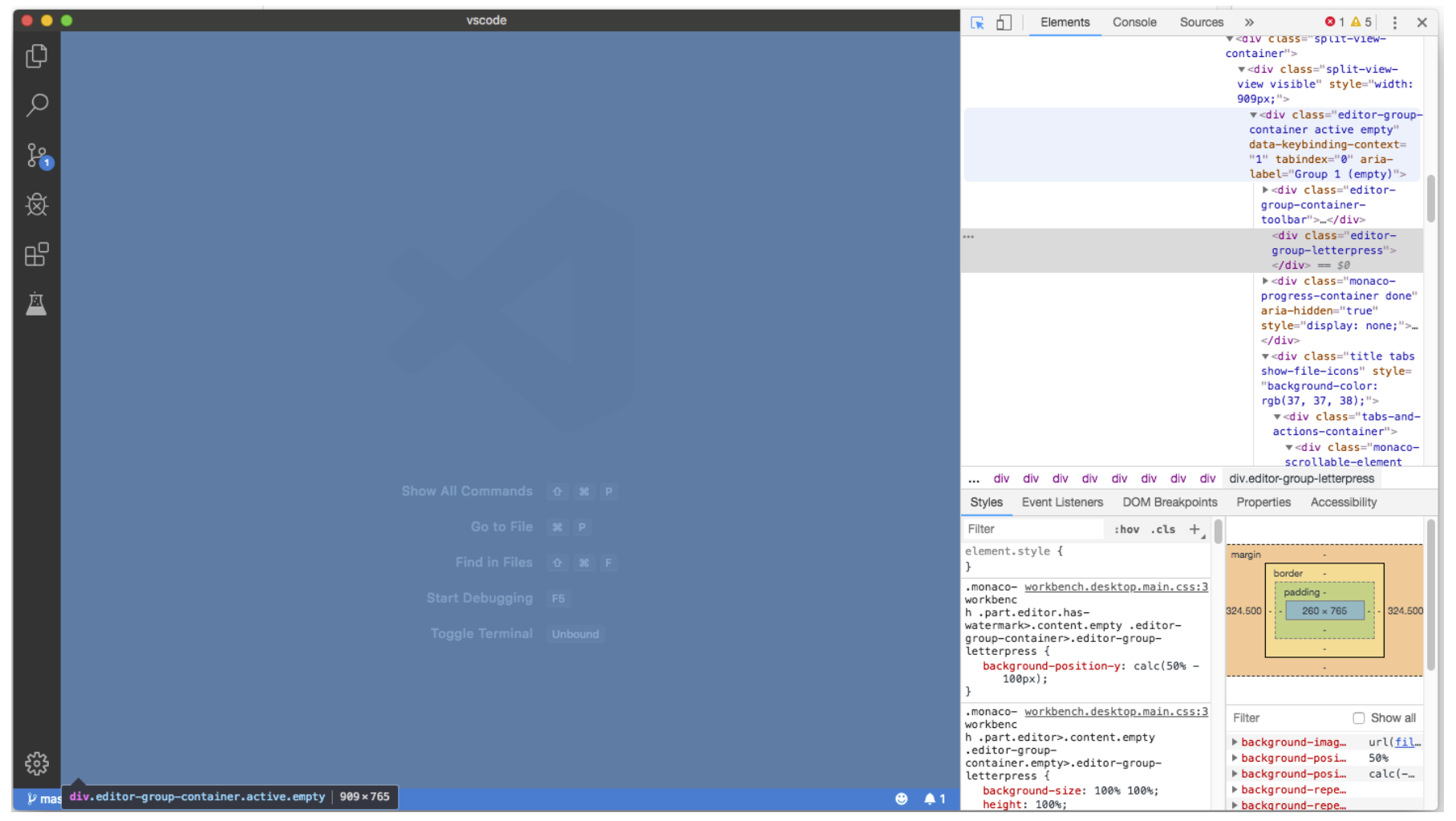Screen dimensions: 1456x821
Task: Click the notifications bell in the status bar
Action: click(x=931, y=798)
